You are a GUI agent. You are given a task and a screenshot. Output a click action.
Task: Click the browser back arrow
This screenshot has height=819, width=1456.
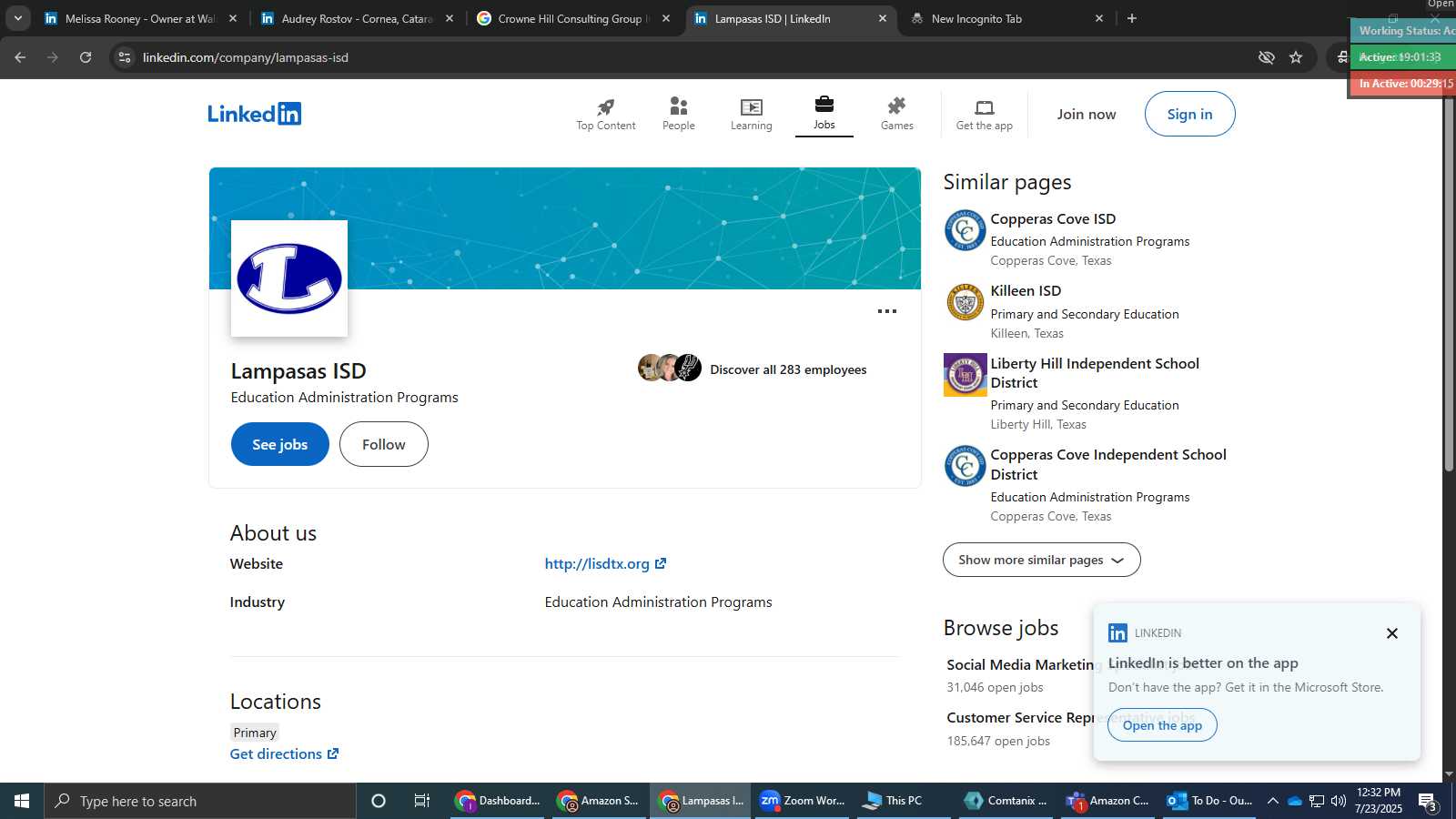(x=20, y=57)
